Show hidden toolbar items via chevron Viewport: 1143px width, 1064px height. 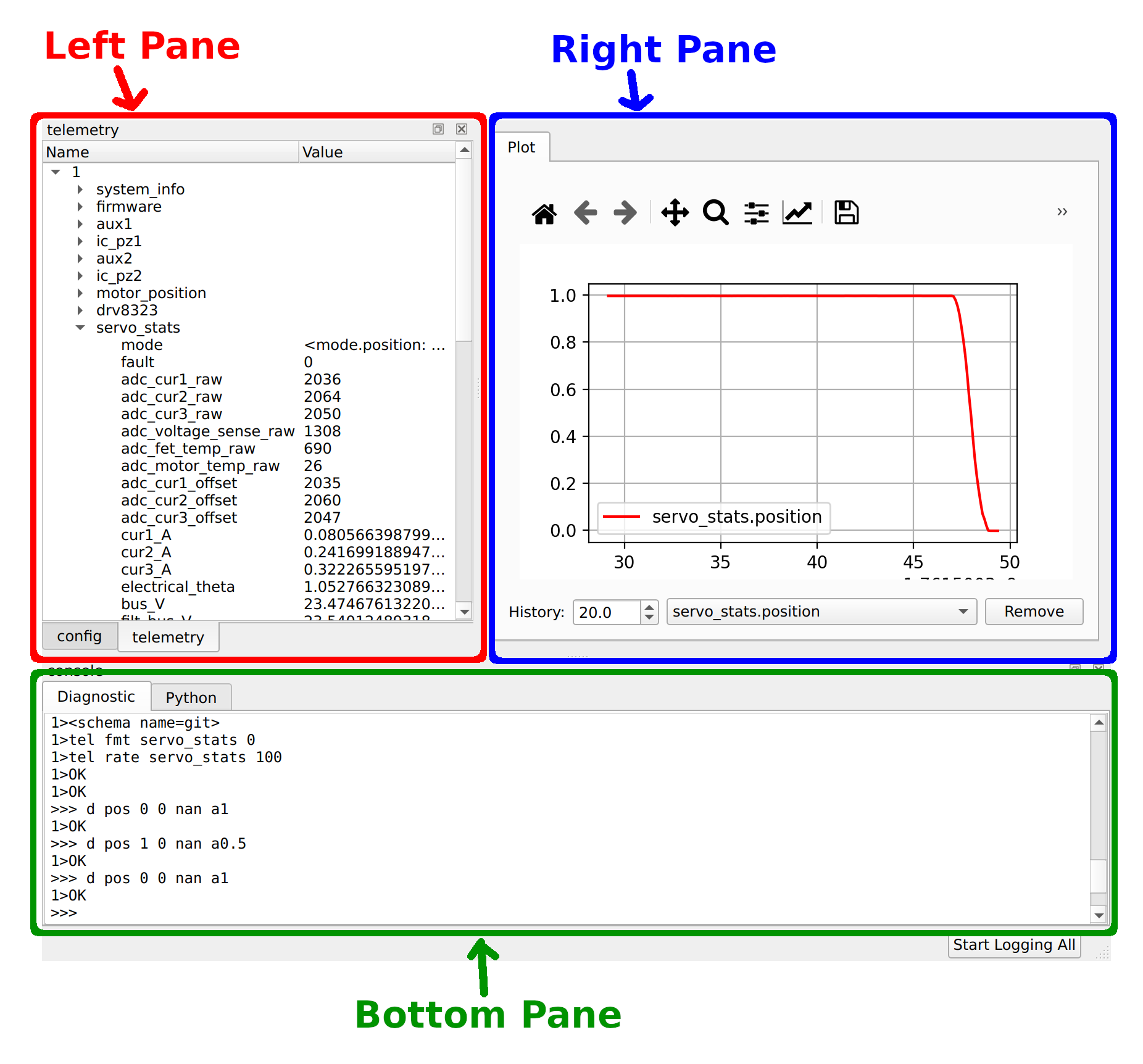pyautogui.click(x=1062, y=212)
